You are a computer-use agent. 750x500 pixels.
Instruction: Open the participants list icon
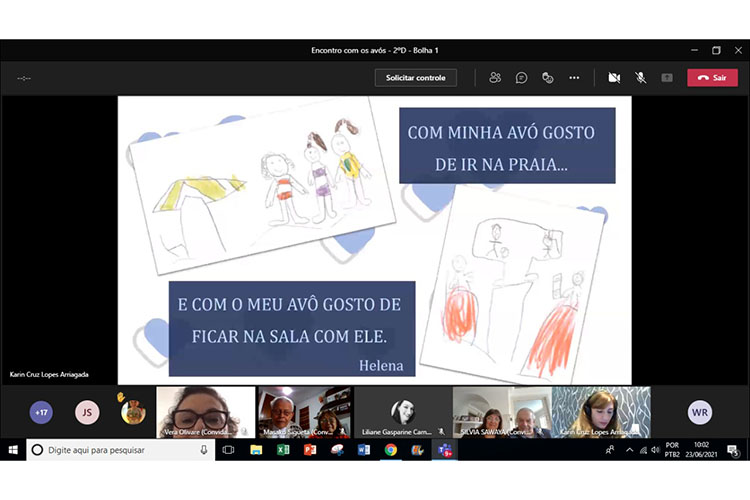click(495, 78)
